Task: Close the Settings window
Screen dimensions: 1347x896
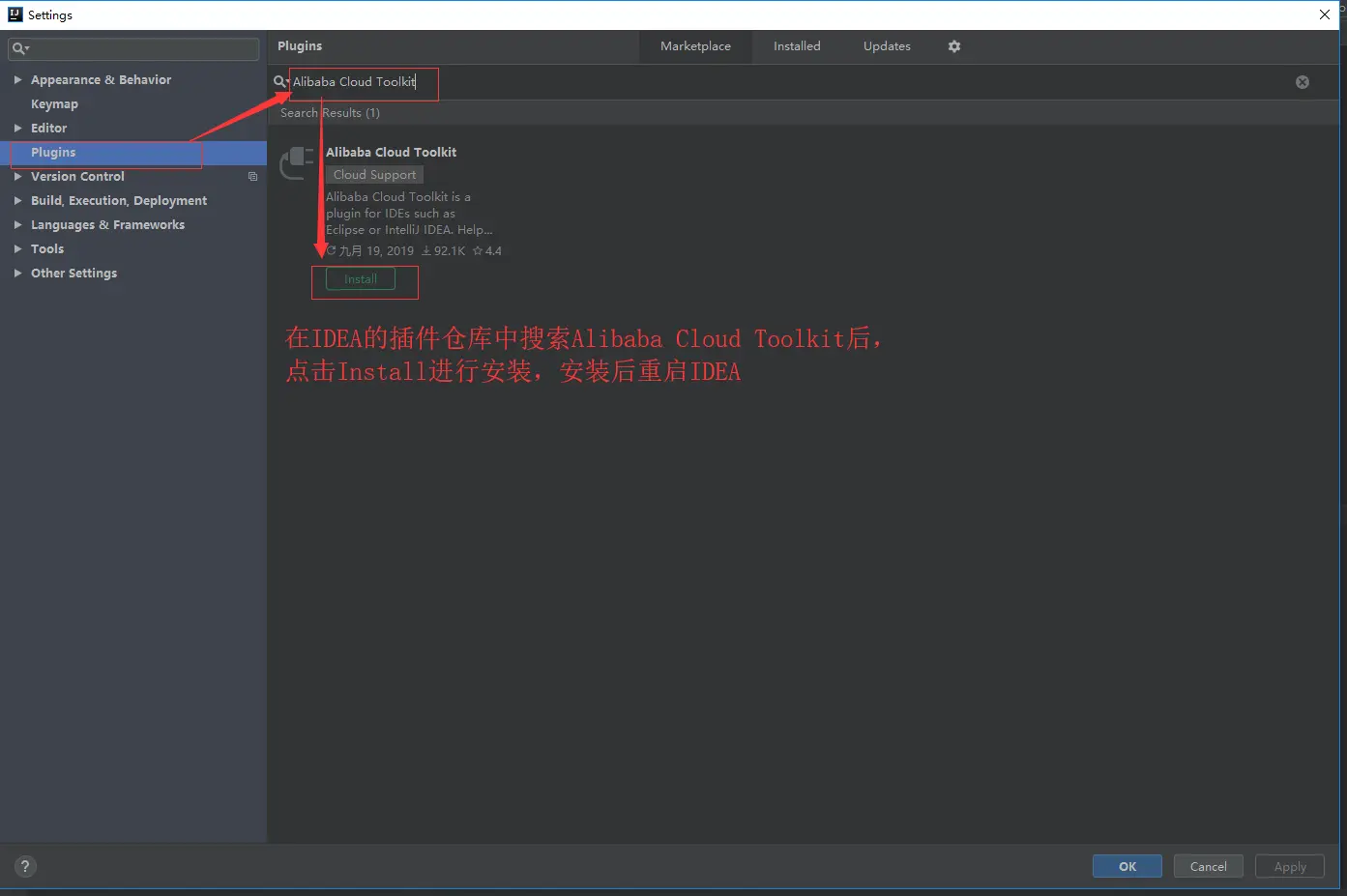Action: point(1325,14)
